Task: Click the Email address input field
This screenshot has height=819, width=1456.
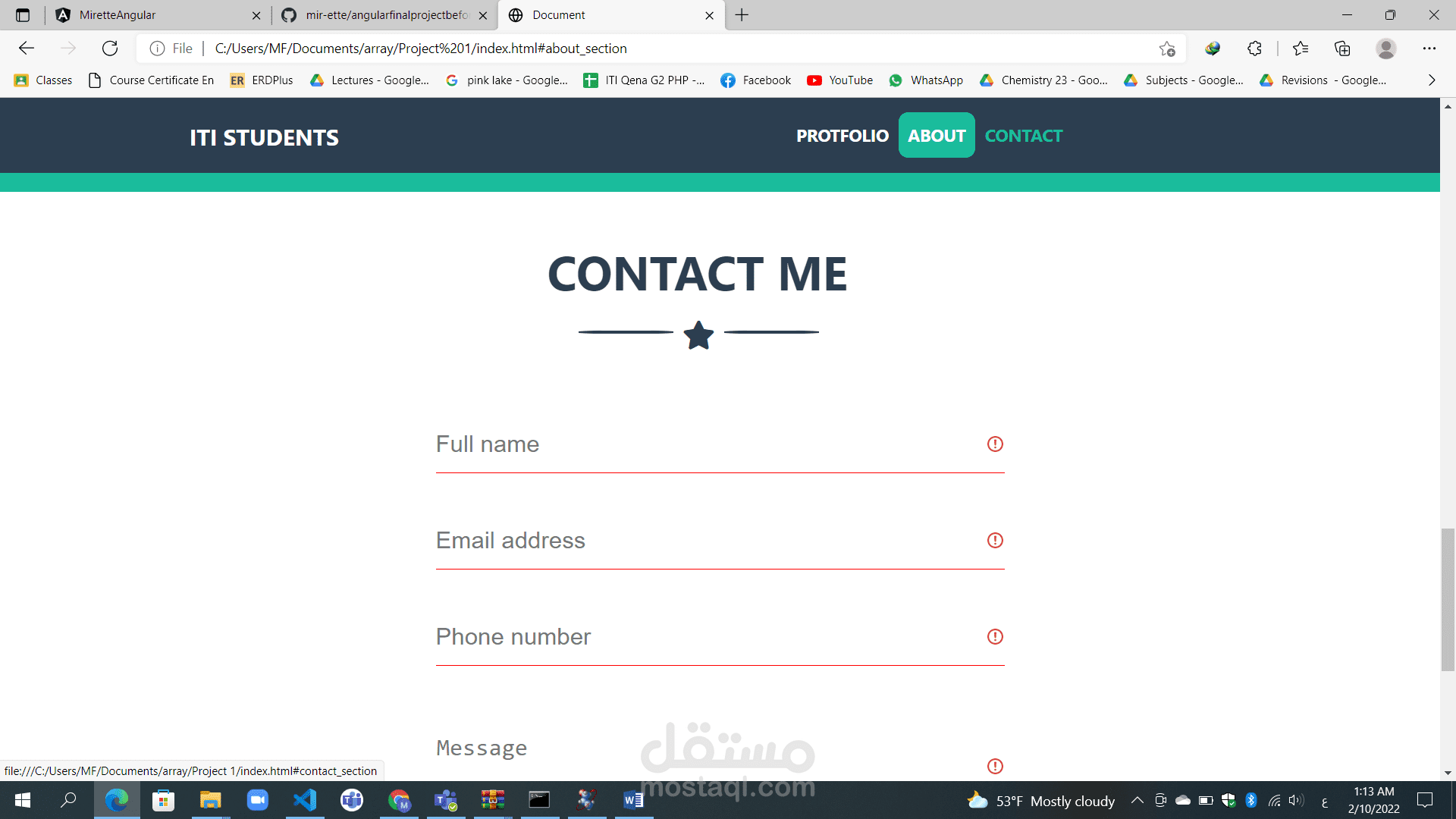Action: point(719,540)
